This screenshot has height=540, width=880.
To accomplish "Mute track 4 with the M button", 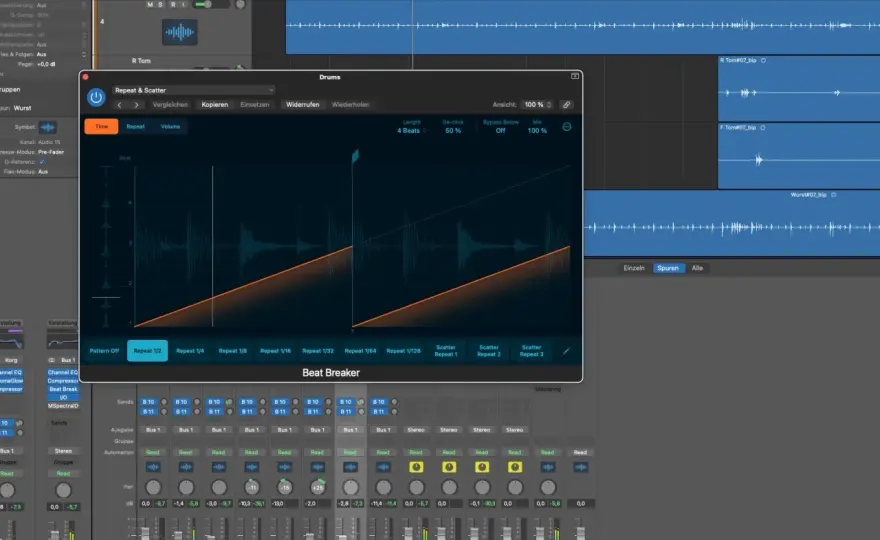I will tap(150, 4).
